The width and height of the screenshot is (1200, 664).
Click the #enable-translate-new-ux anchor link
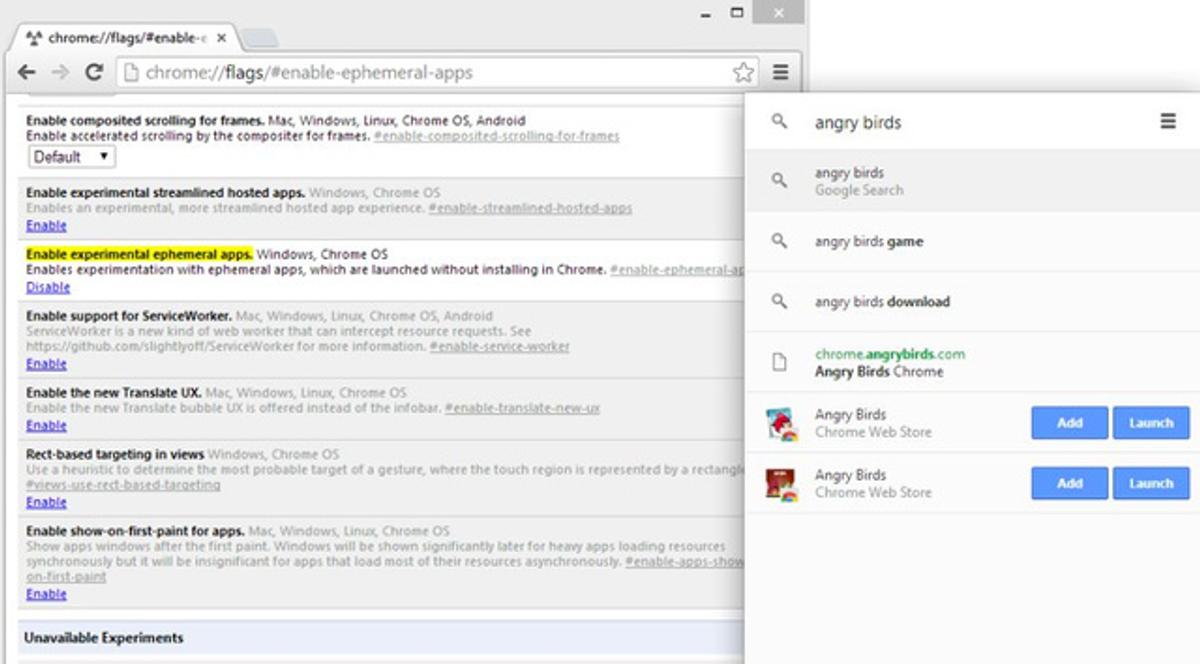[522, 409]
